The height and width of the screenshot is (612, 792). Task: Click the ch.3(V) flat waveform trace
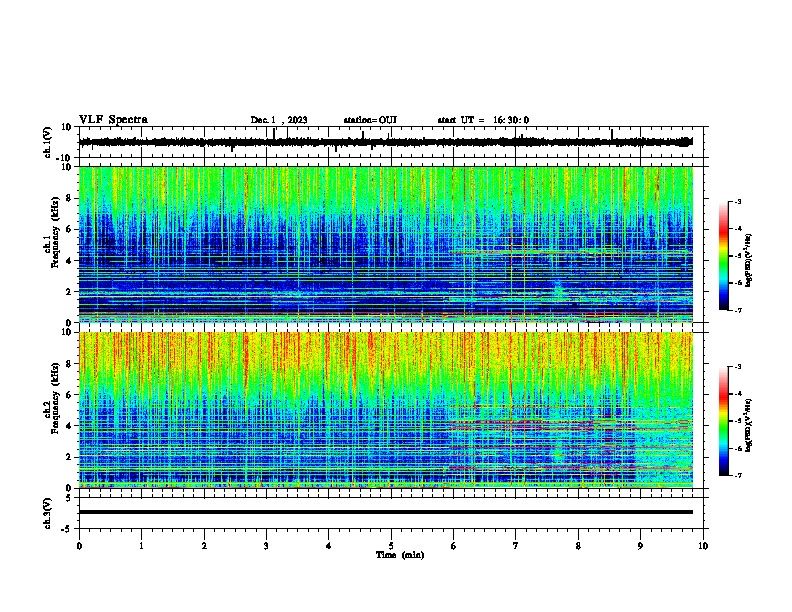pos(386,512)
